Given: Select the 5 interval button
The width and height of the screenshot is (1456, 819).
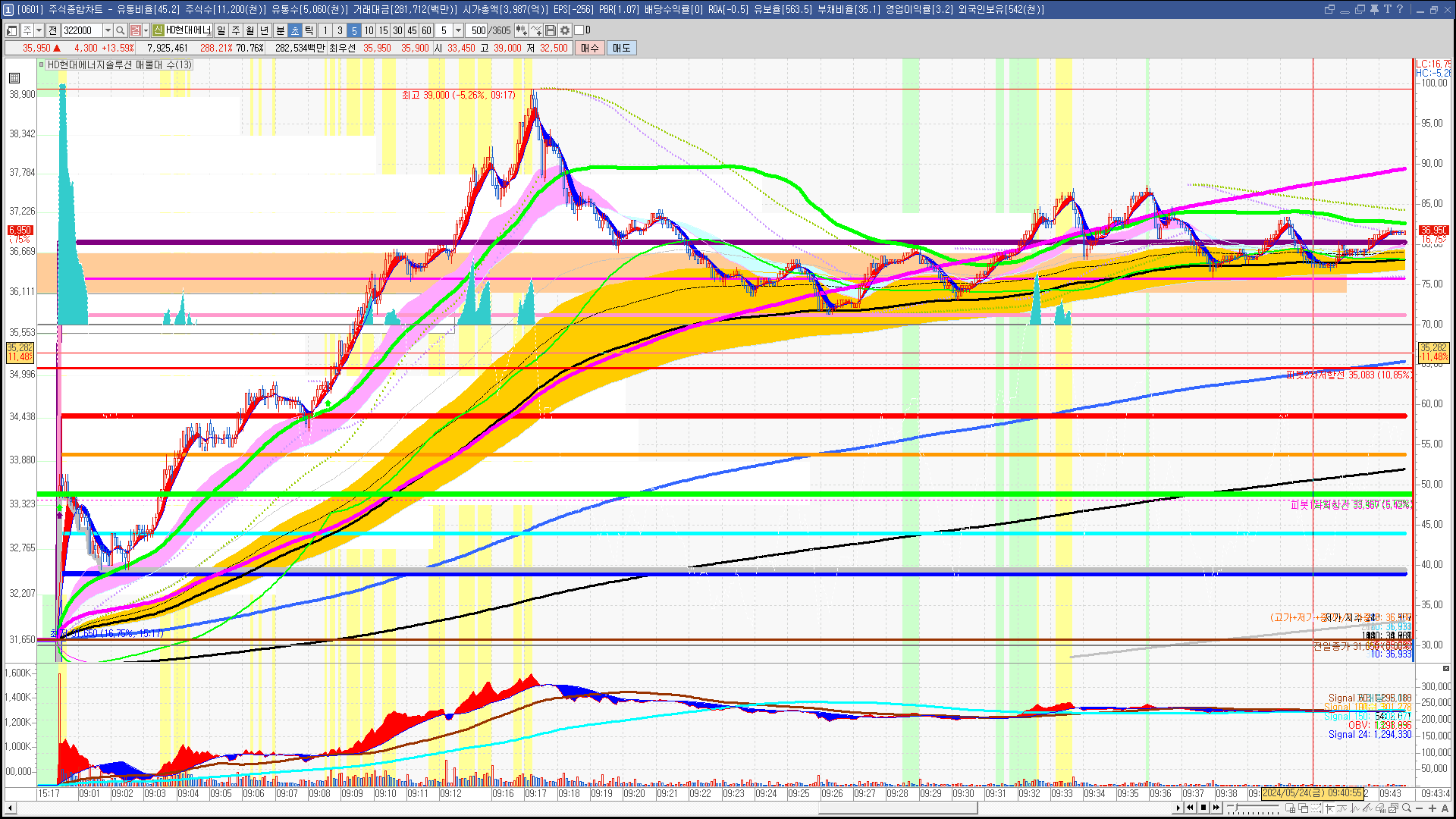Looking at the screenshot, I should pos(353,30).
